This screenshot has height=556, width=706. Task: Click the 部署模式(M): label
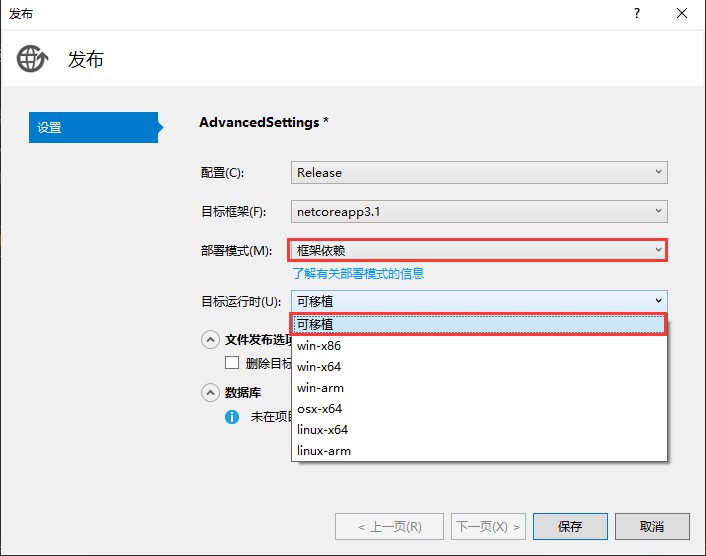click(x=236, y=251)
